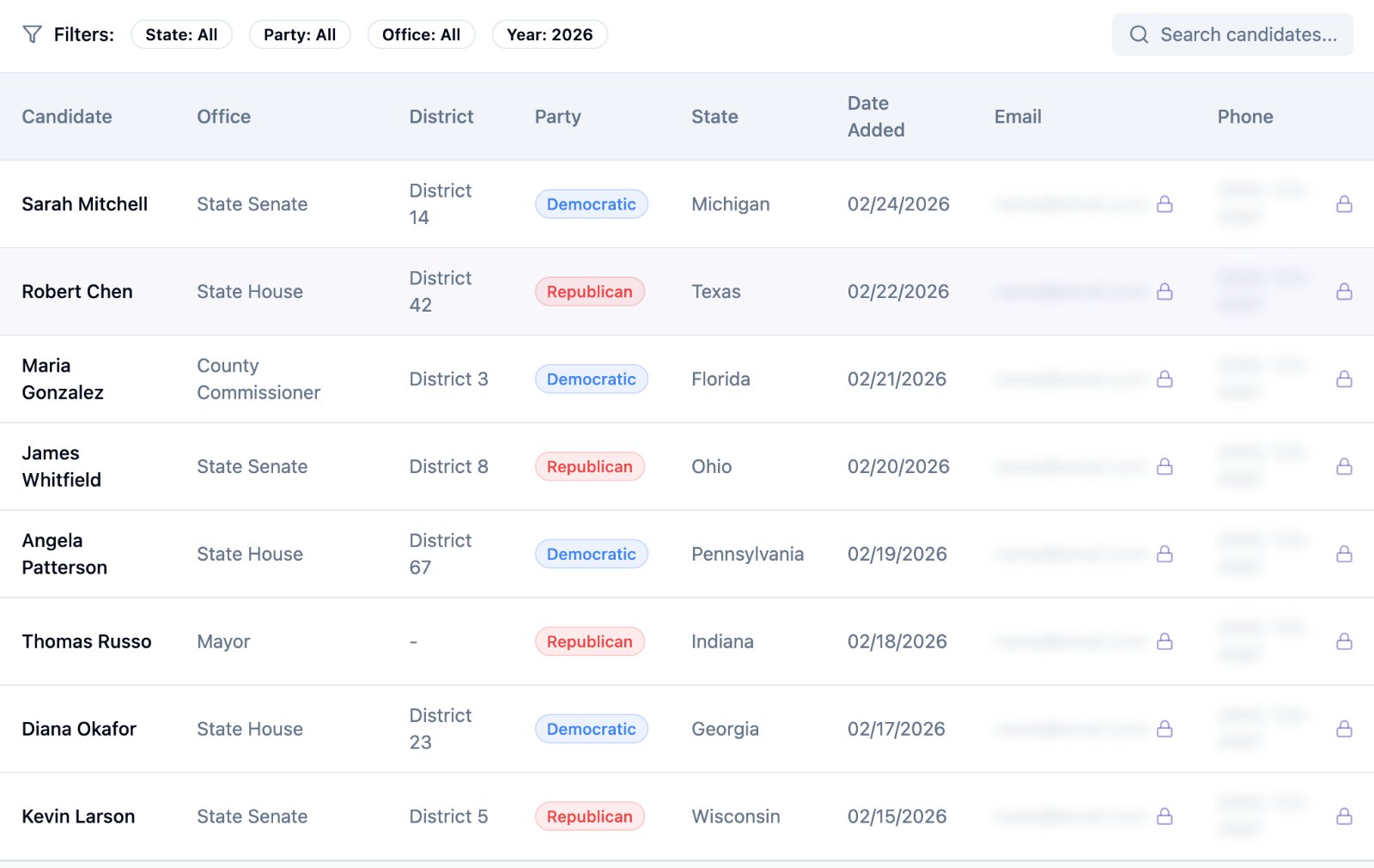Click Republican badge in Thomas Russo row
This screenshot has height=868, width=1374.
[x=590, y=642]
